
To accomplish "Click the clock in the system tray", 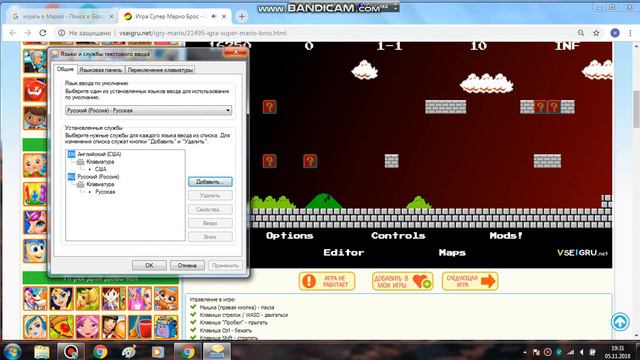I will coord(618,352).
